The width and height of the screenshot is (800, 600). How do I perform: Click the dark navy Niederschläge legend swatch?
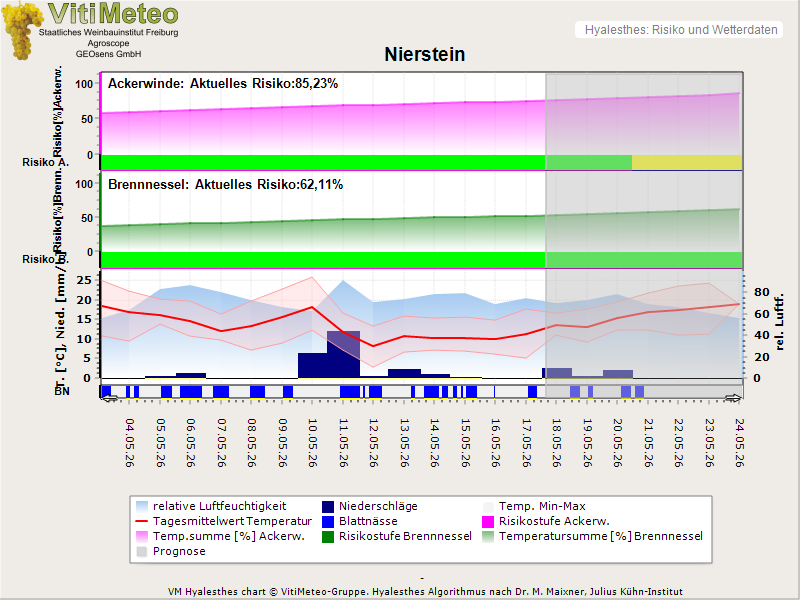click(328, 506)
